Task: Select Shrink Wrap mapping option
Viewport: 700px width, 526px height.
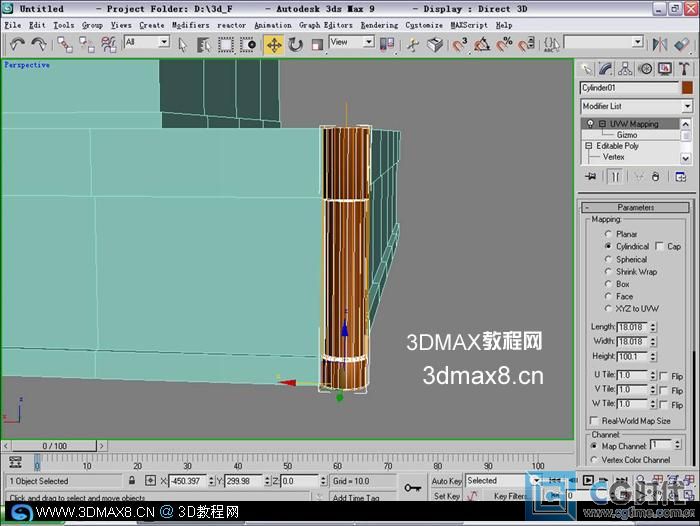Action: [608, 271]
